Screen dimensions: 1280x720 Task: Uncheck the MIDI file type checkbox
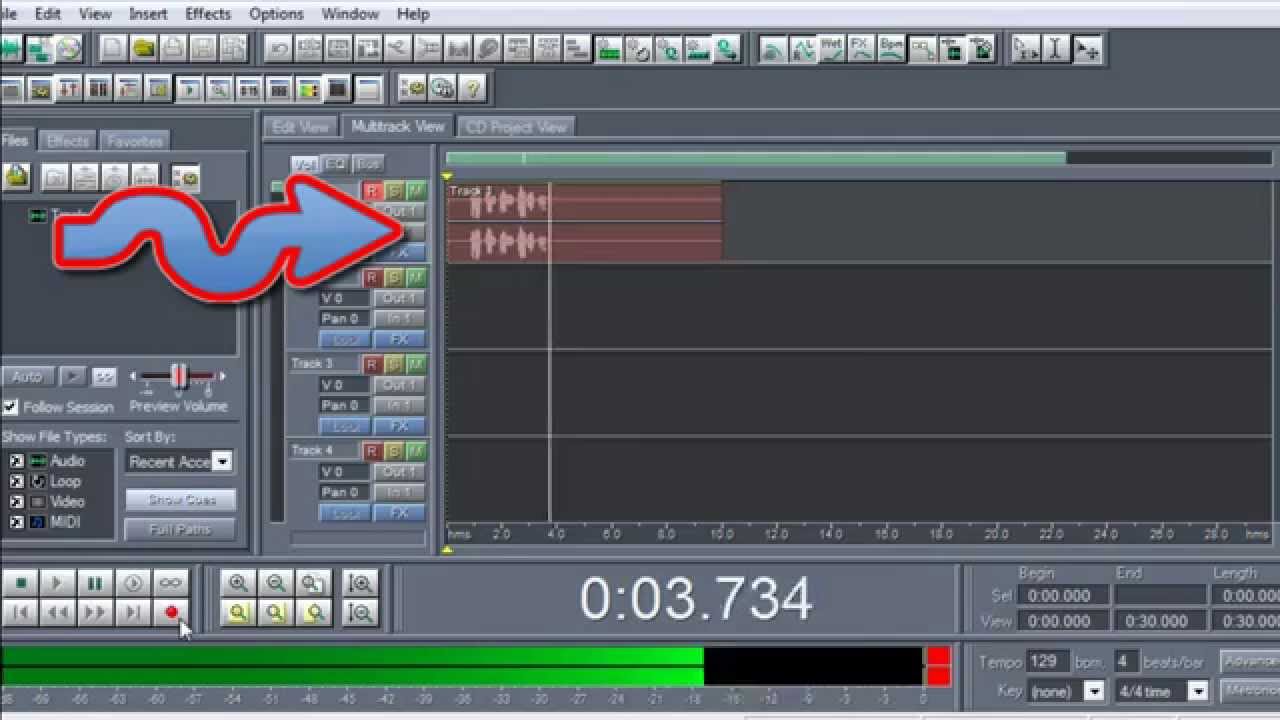click(16, 522)
